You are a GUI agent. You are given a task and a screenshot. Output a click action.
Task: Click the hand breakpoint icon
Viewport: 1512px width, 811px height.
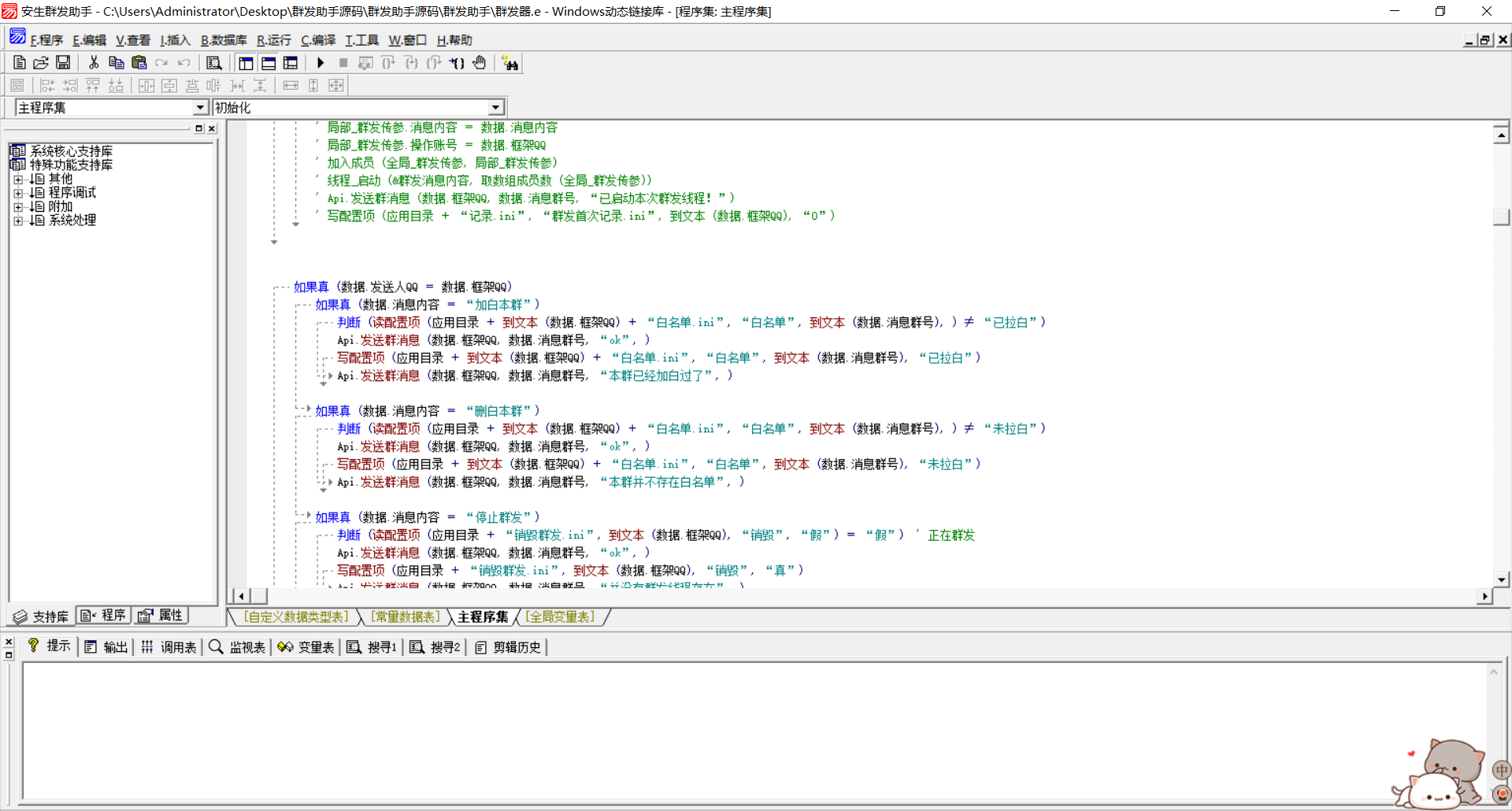pos(480,63)
